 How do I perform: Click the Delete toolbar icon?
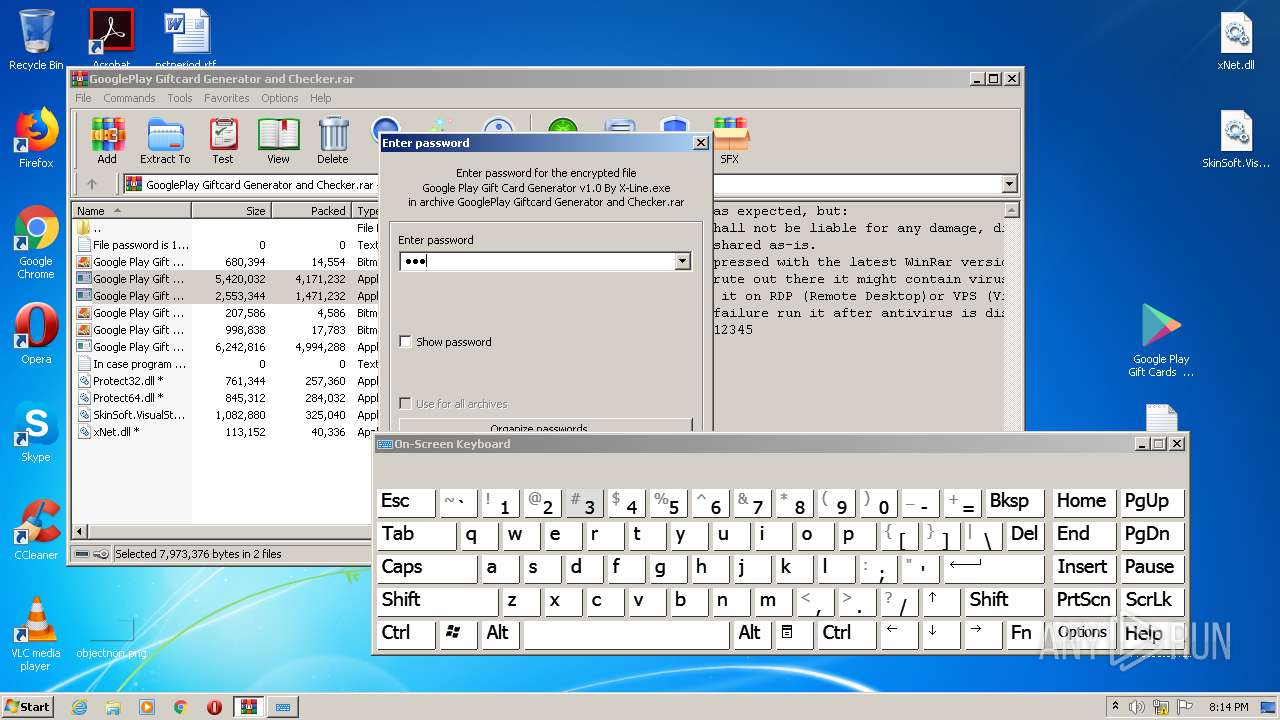[x=333, y=140]
